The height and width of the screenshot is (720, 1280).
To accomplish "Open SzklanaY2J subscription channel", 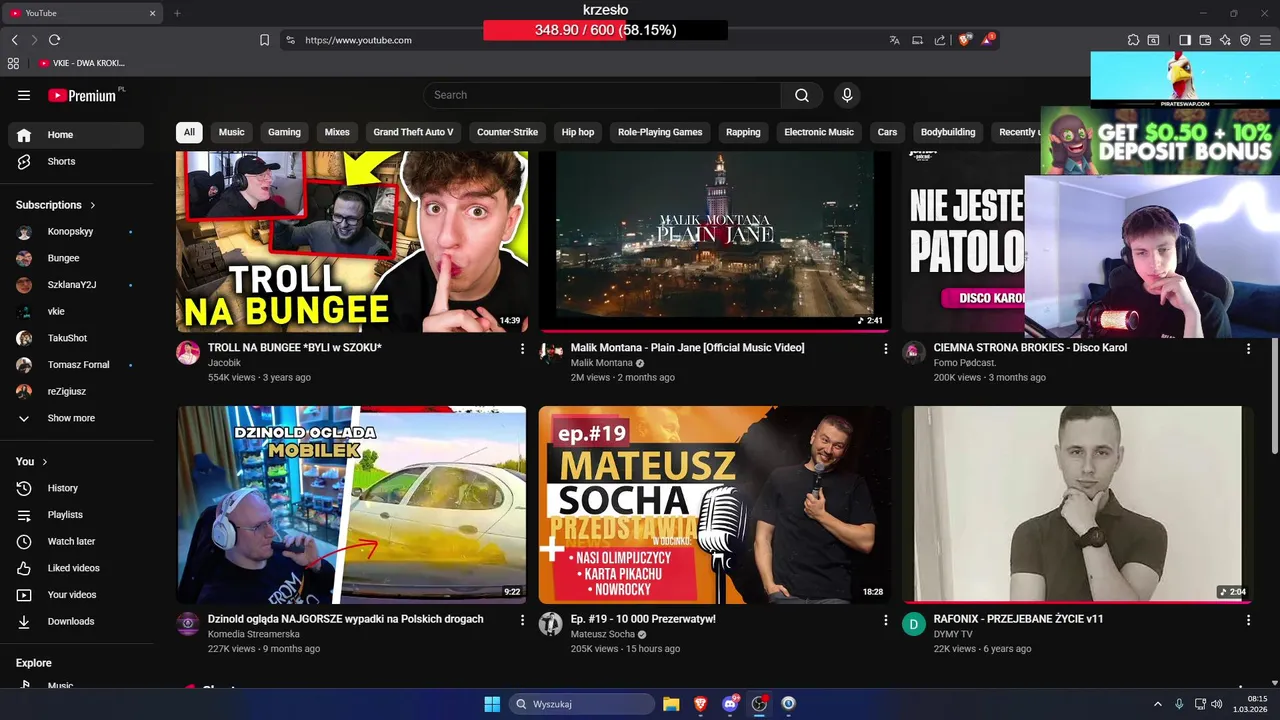I will (76, 285).
